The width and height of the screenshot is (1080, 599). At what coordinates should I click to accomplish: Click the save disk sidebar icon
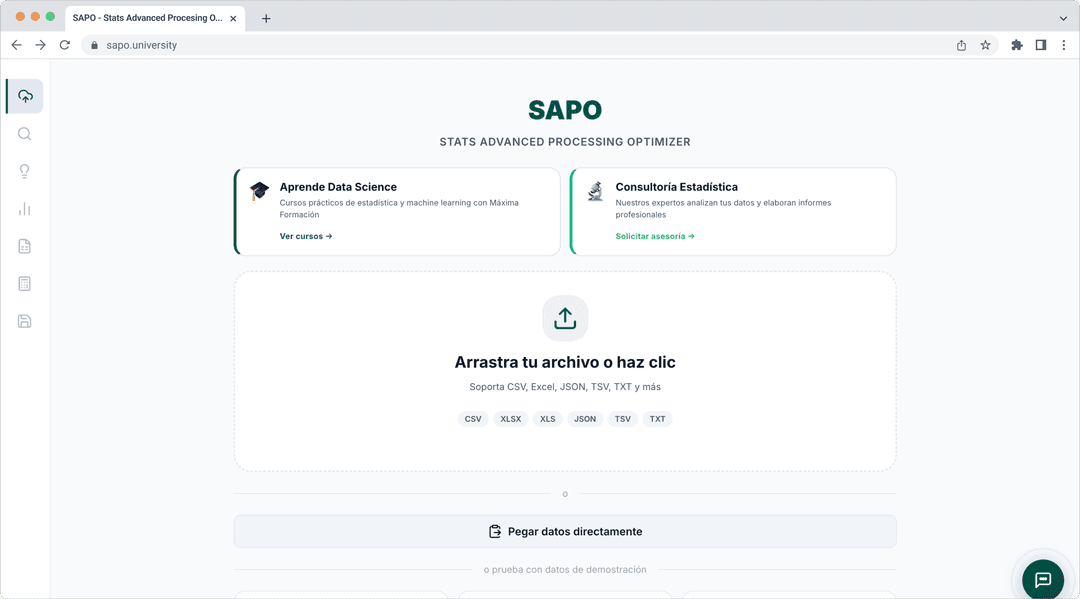coord(25,322)
